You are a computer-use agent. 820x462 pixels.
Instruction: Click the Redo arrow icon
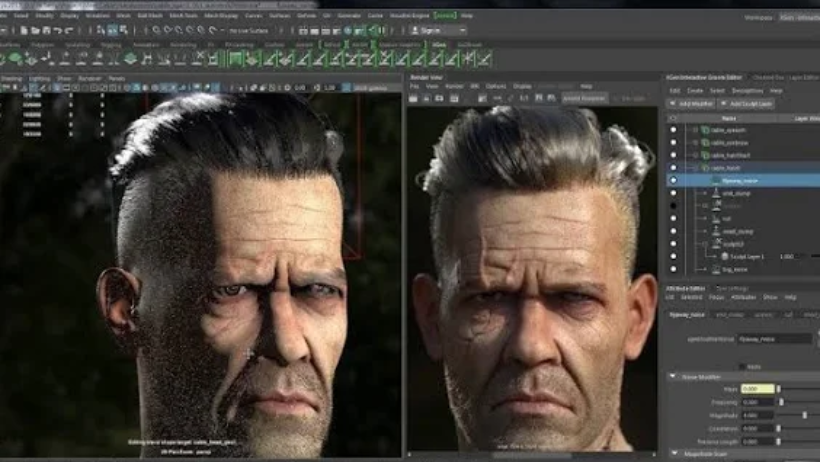[69, 30]
